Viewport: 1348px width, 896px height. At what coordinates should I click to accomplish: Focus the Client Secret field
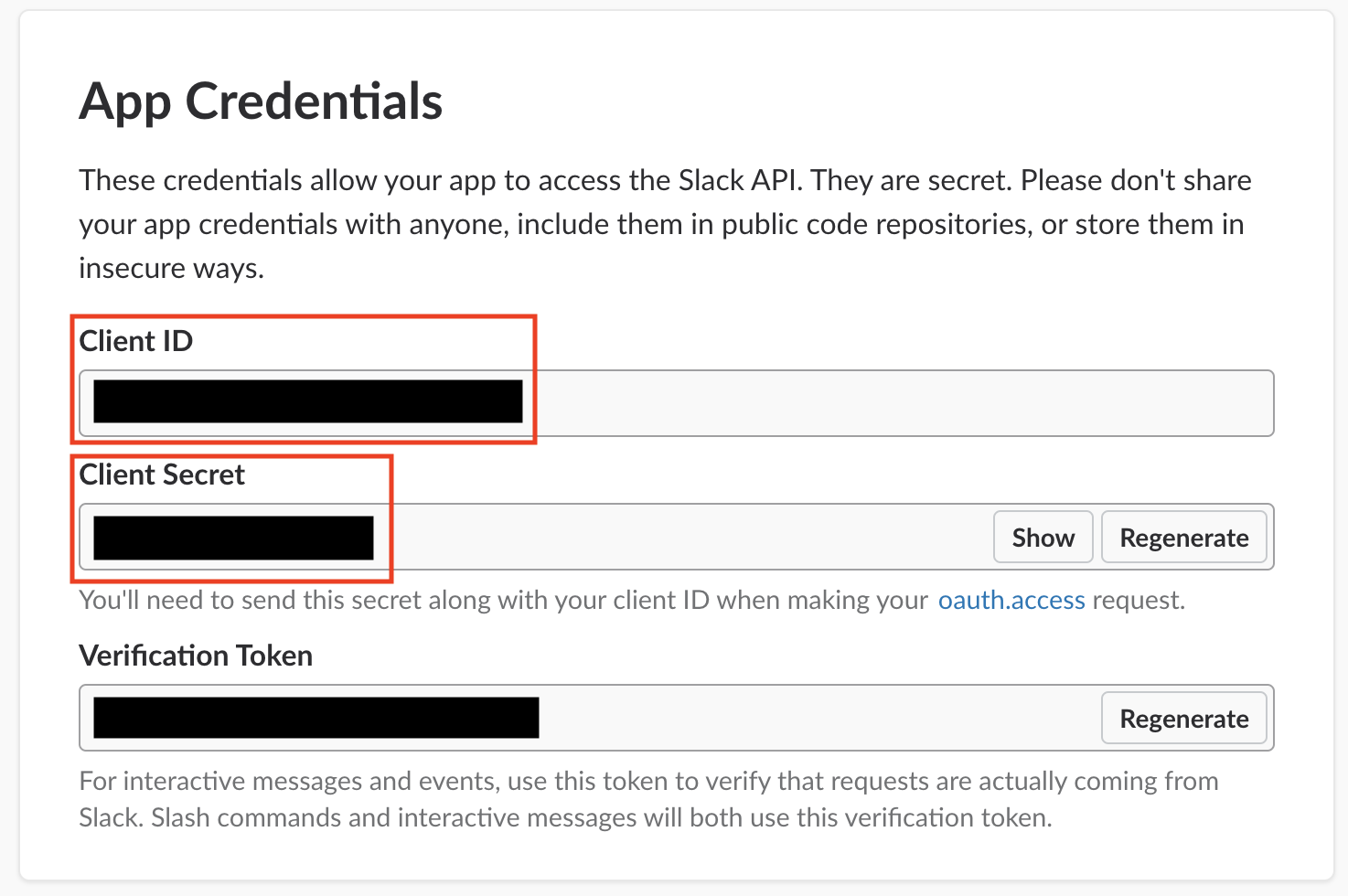coord(677,538)
